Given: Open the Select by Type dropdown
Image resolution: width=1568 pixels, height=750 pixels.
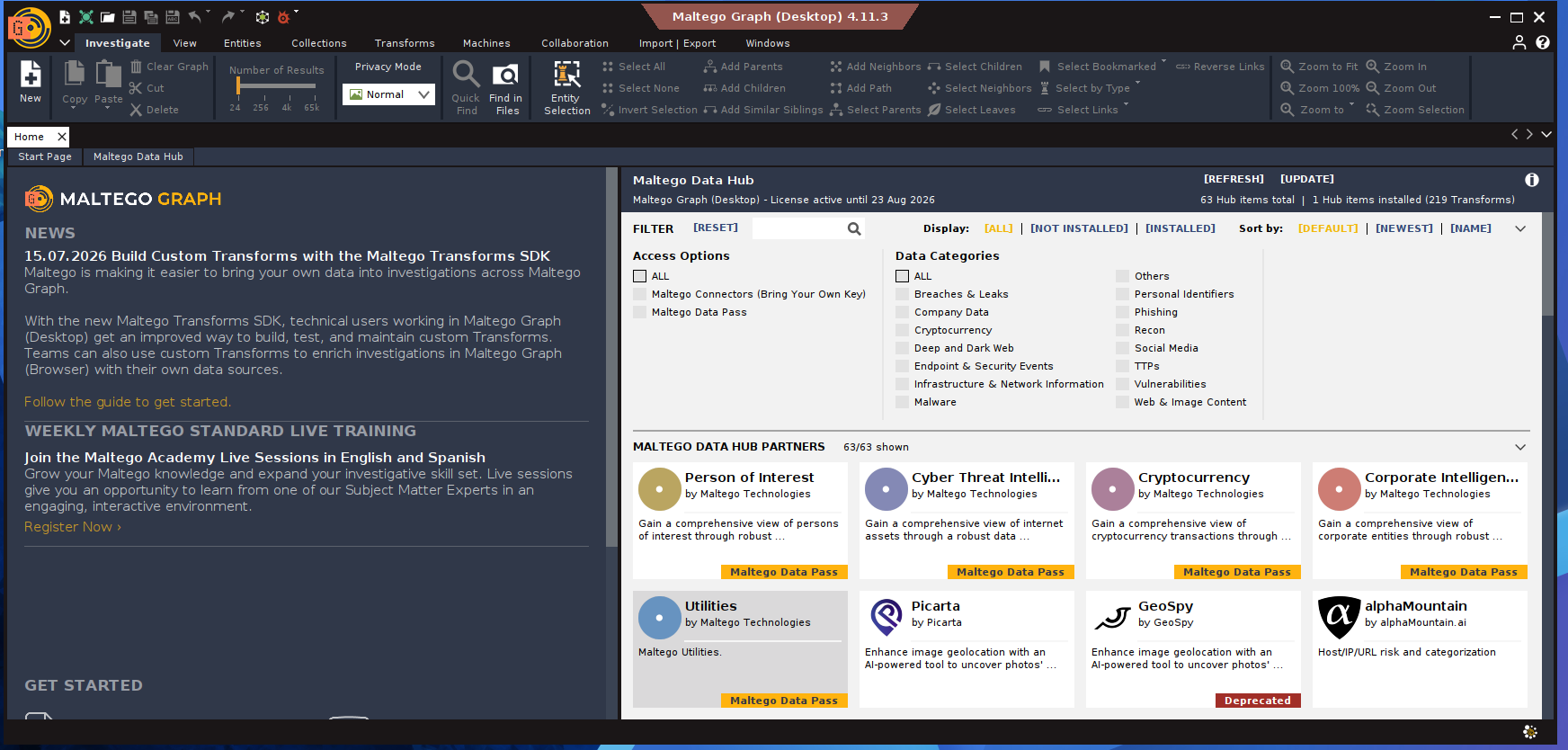Looking at the screenshot, I should click(x=1137, y=85).
